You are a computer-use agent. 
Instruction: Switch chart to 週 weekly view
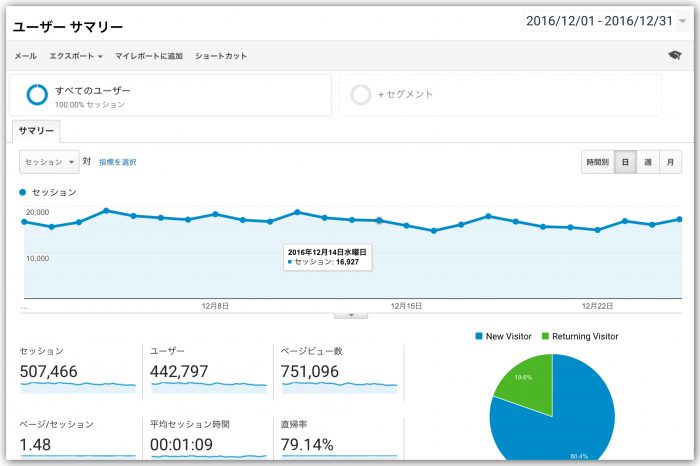[x=648, y=162]
